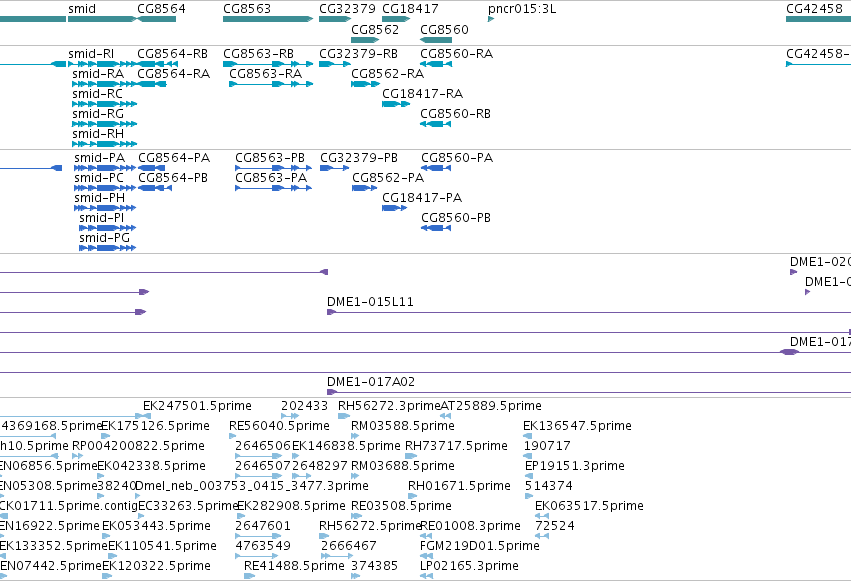Click EST EK247501.5prime

tap(197, 406)
